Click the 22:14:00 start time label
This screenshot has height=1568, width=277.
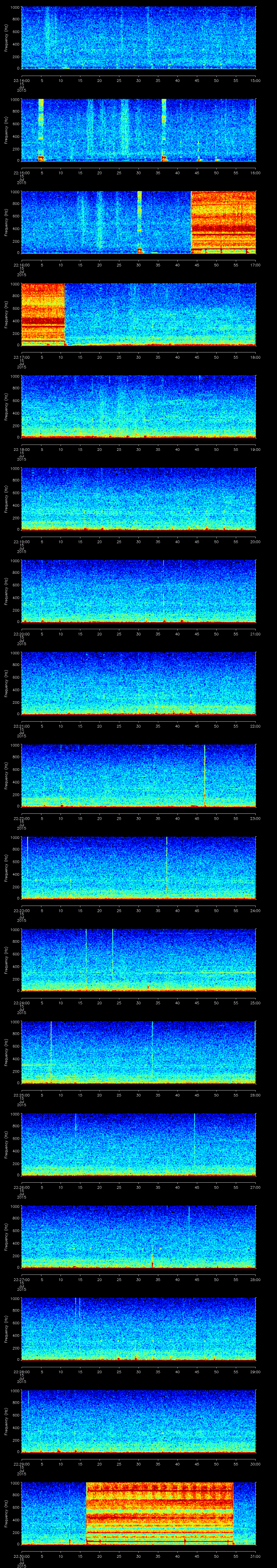[21, 80]
